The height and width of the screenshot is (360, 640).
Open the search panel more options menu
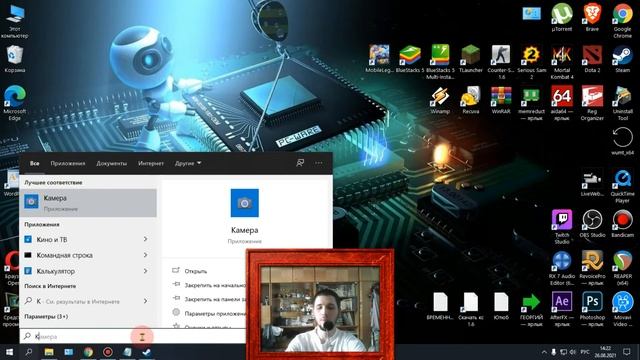pos(319,163)
